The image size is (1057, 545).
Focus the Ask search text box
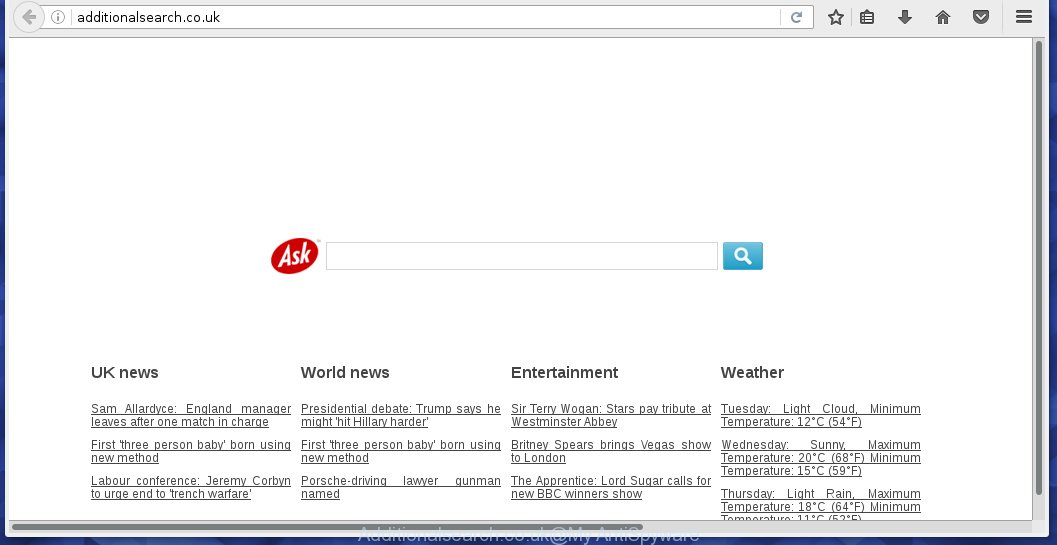pyautogui.click(x=522, y=256)
